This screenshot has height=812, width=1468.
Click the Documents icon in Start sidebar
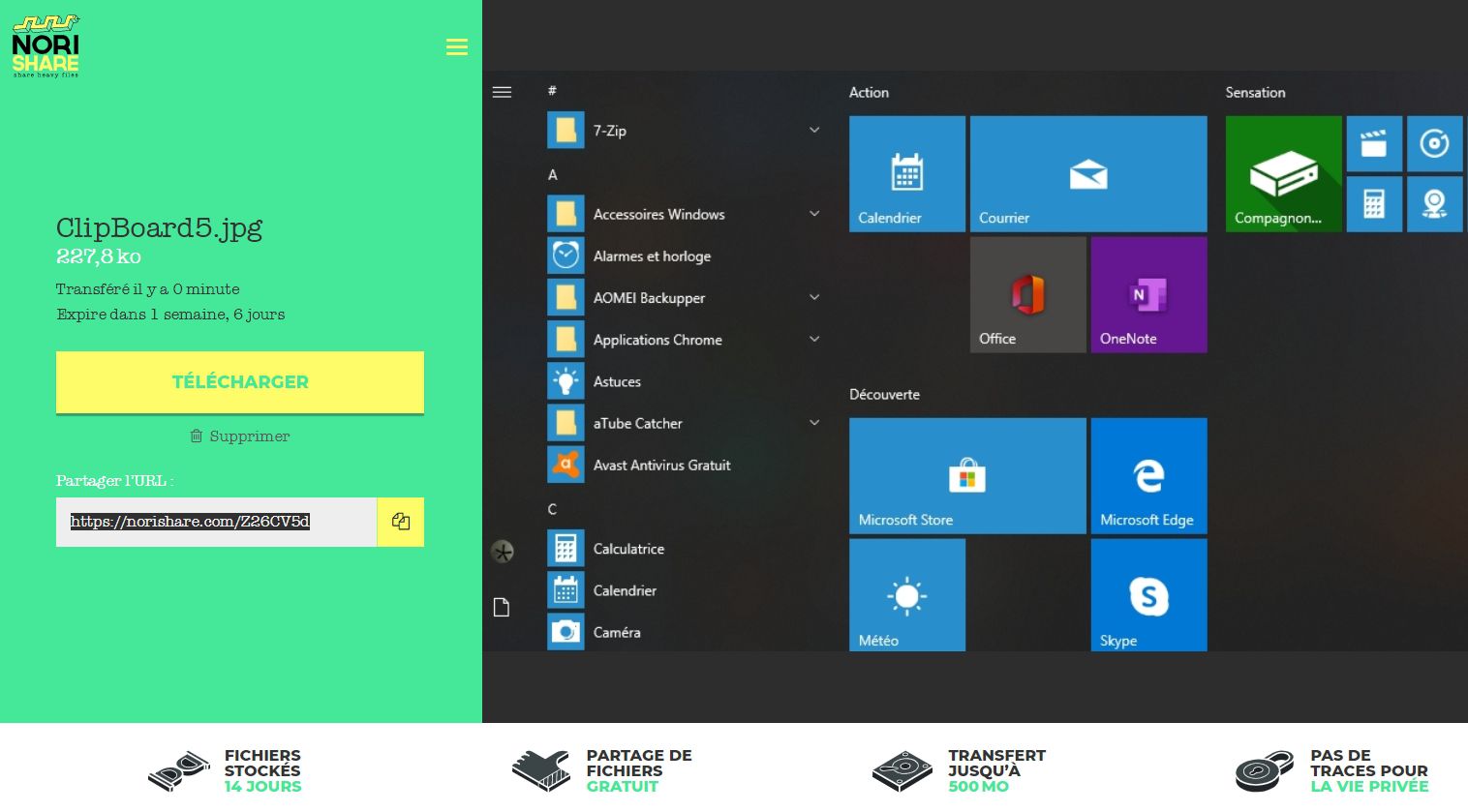click(502, 608)
